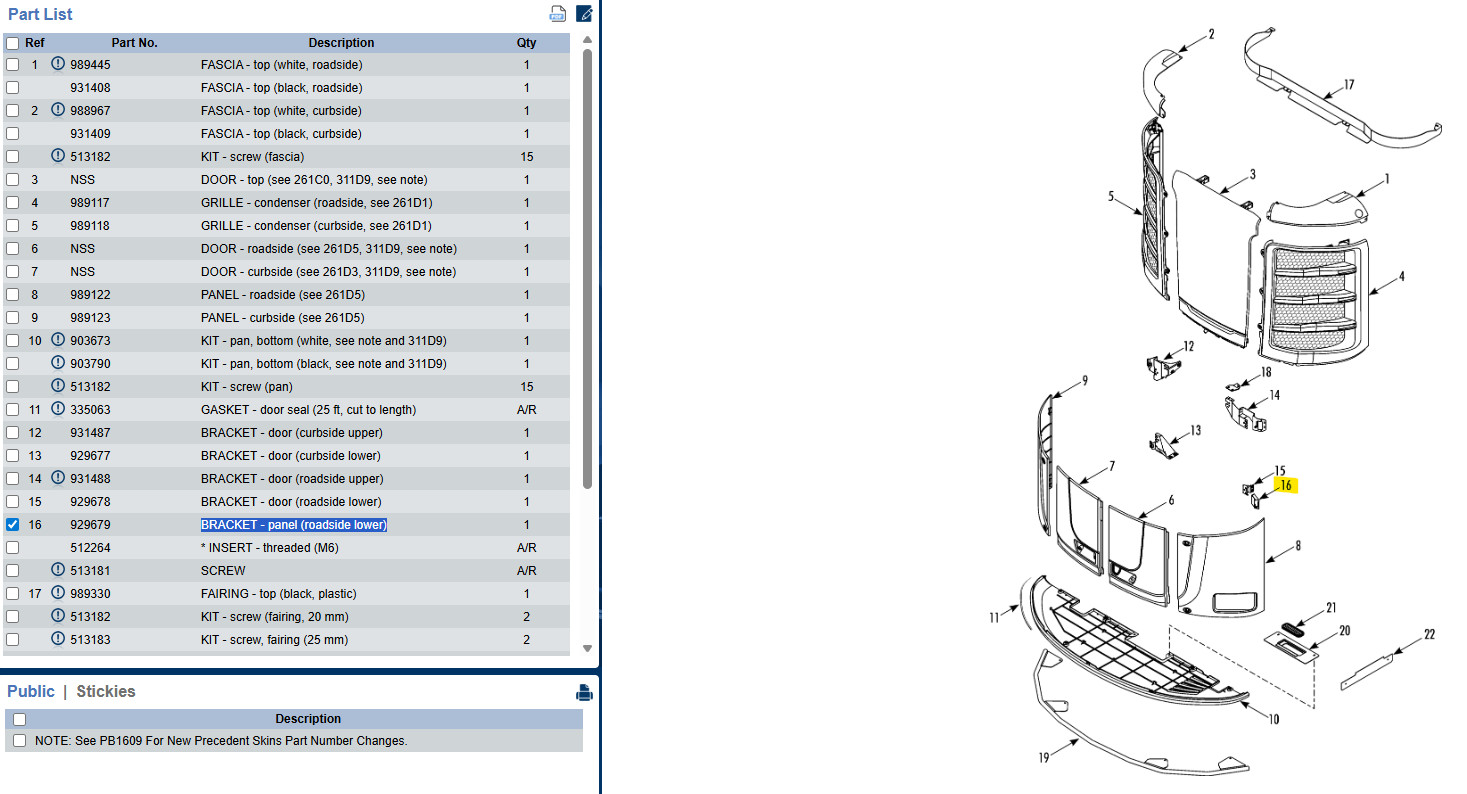Image resolution: width=1467 pixels, height=794 pixels.
Task: Click the part list vertical scrollbar thumb
Action: 587,268
